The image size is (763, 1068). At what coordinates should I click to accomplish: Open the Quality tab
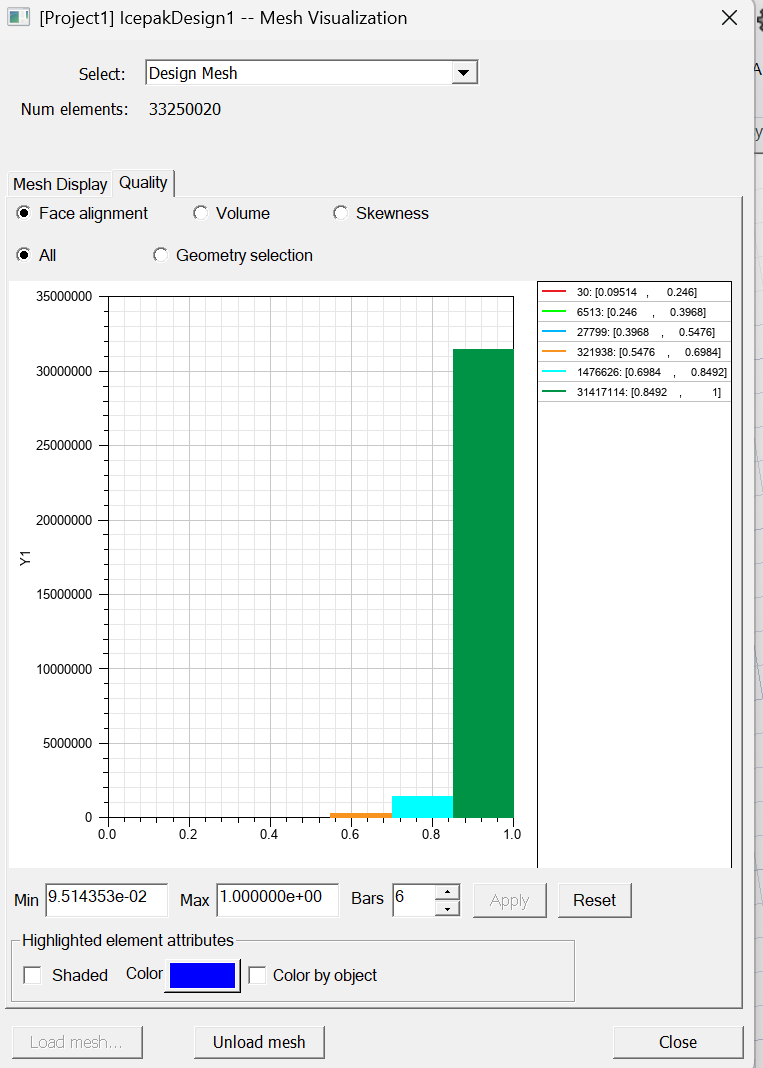pyautogui.click(x=143, y=182)
